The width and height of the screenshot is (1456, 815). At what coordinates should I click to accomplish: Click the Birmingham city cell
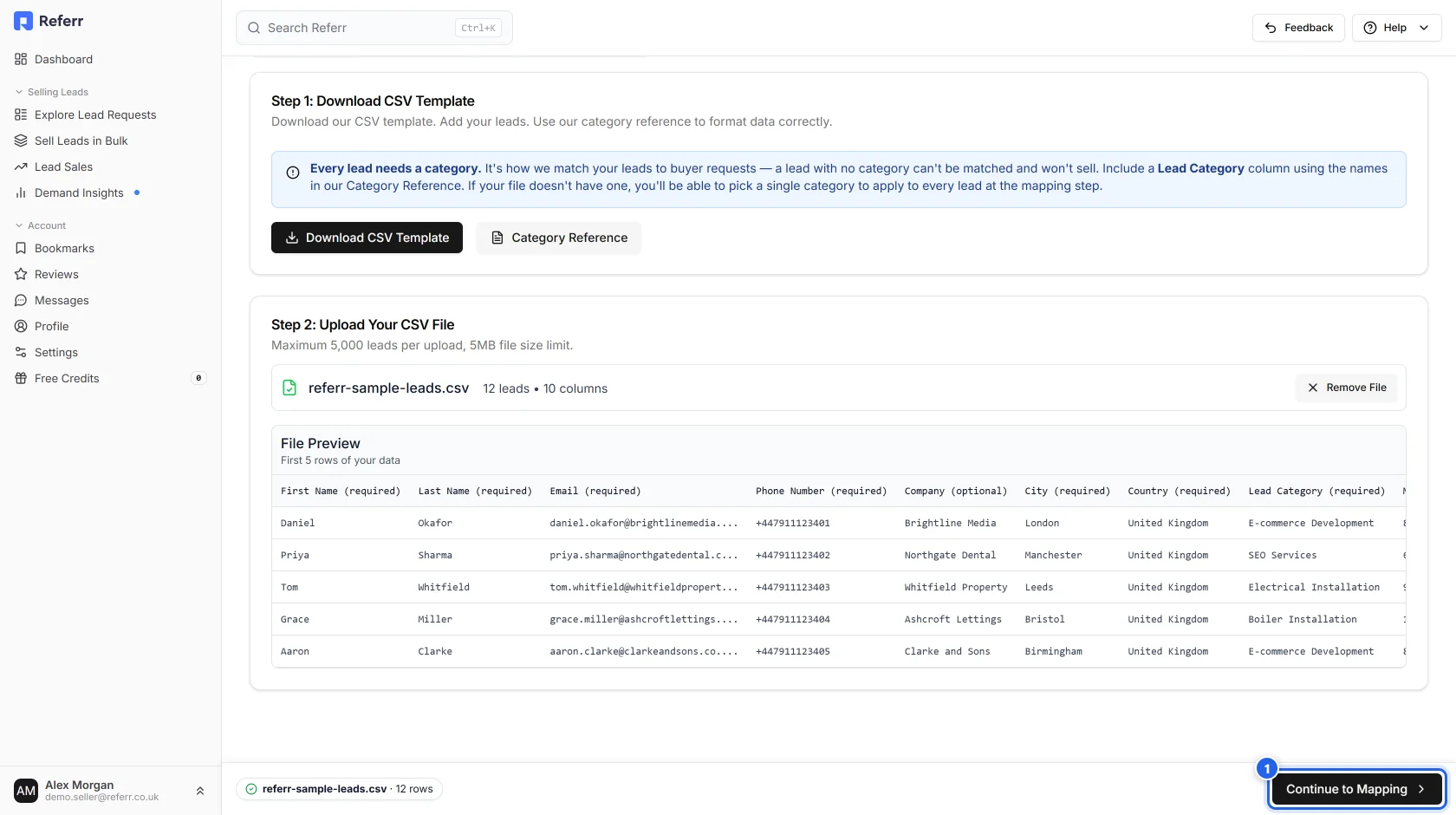coord(1053,651)
